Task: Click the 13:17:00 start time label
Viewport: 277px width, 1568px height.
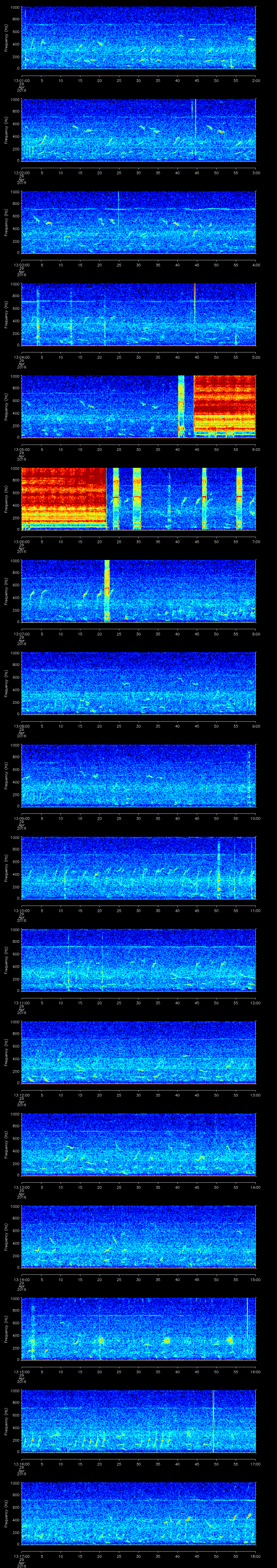Action: tap(21, 1556)
